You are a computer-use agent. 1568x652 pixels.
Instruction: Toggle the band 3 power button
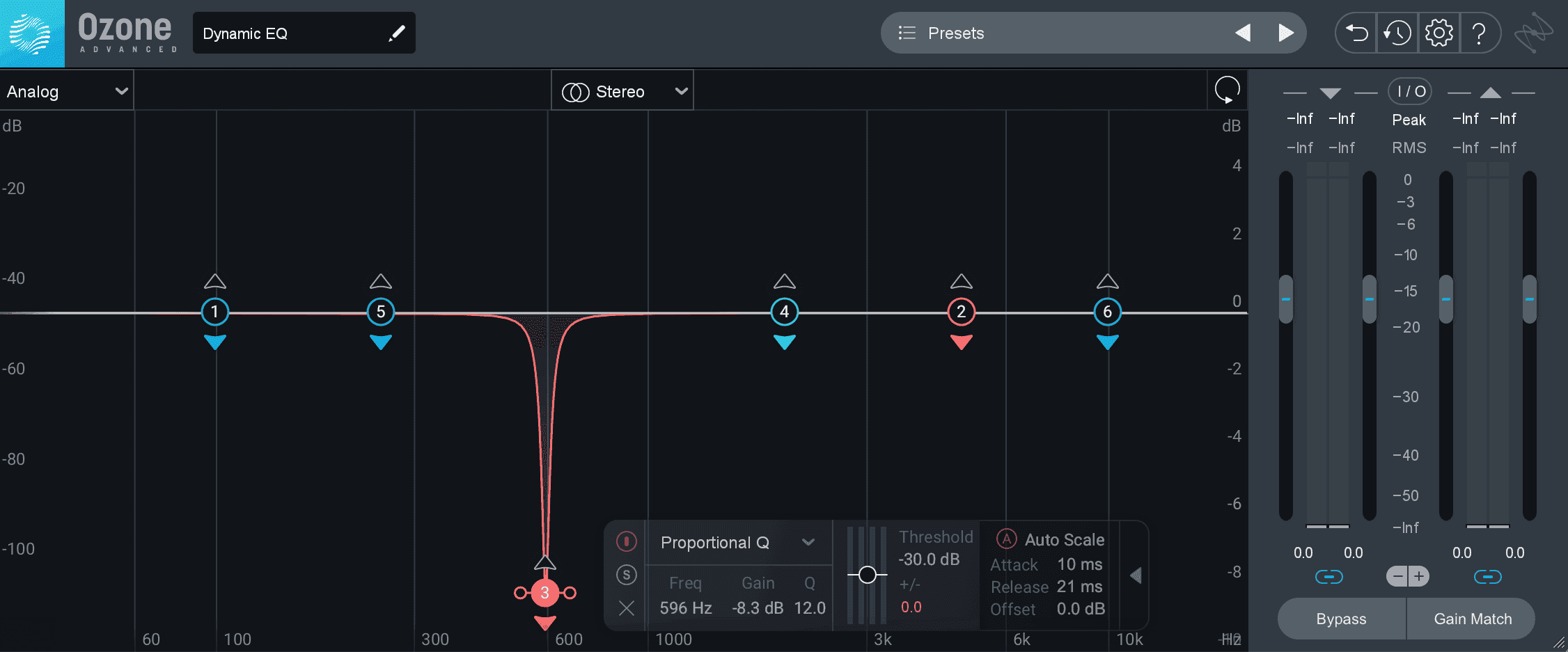coord(627,541)
